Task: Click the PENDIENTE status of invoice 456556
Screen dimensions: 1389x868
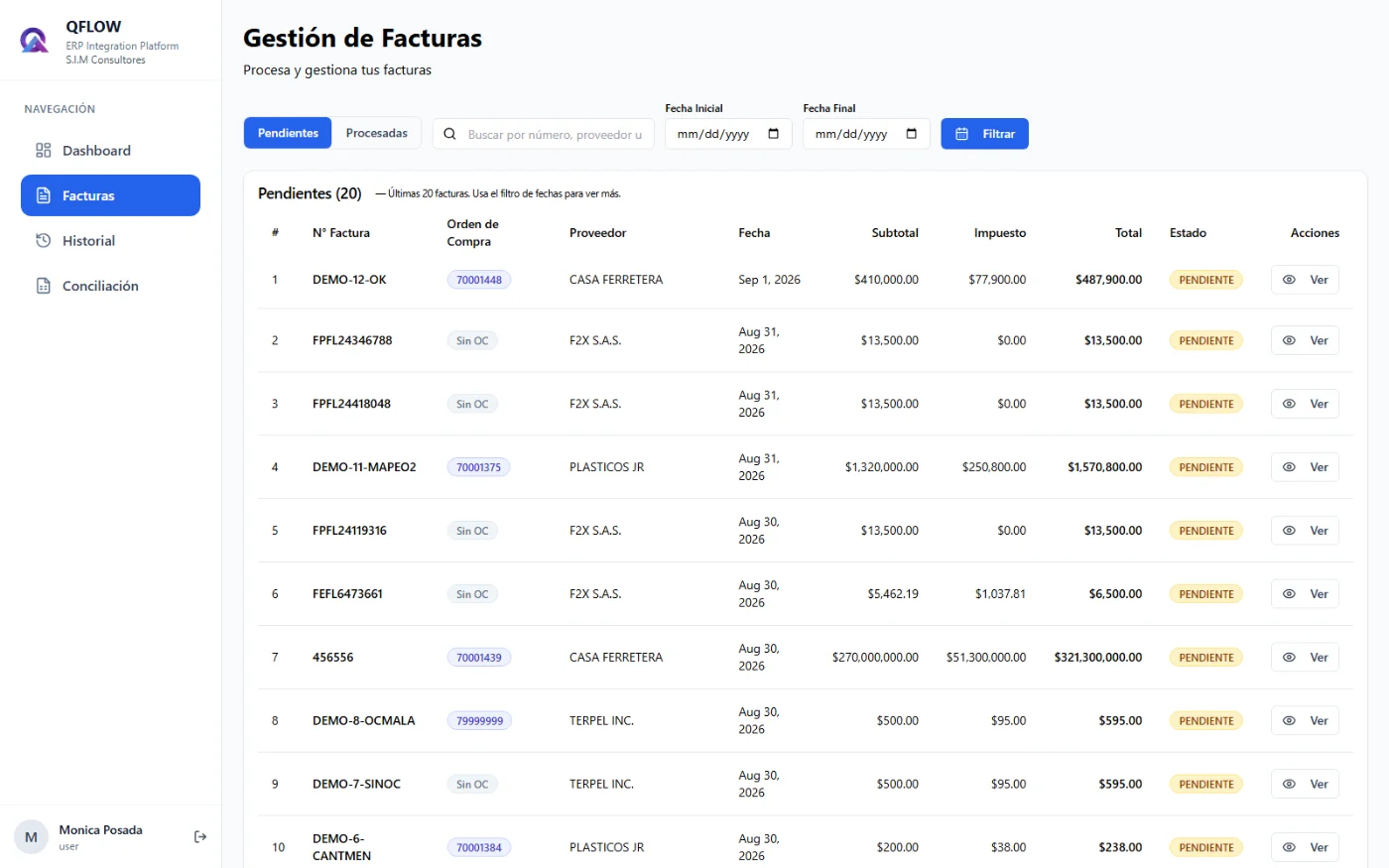Action: tap(1206, 658)
